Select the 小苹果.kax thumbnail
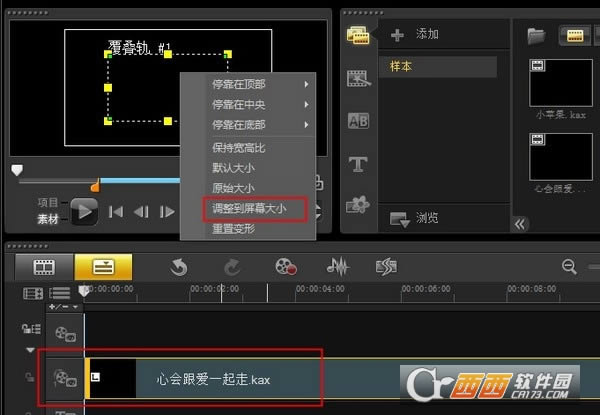600x415 pixels. point(561,83)
